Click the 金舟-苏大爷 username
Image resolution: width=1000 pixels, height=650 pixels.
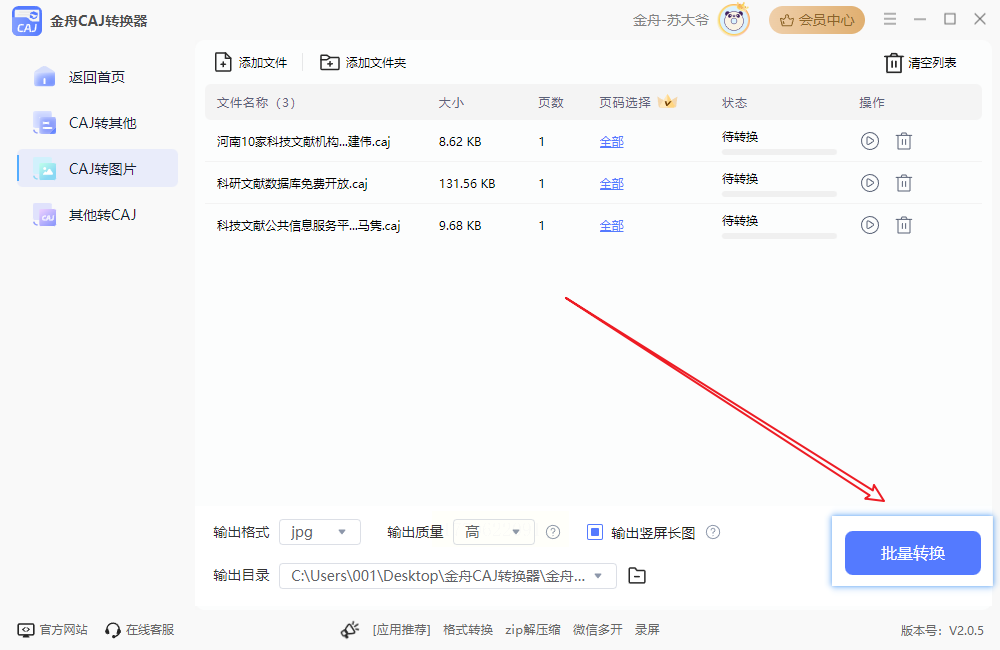[x=670, y=20]
